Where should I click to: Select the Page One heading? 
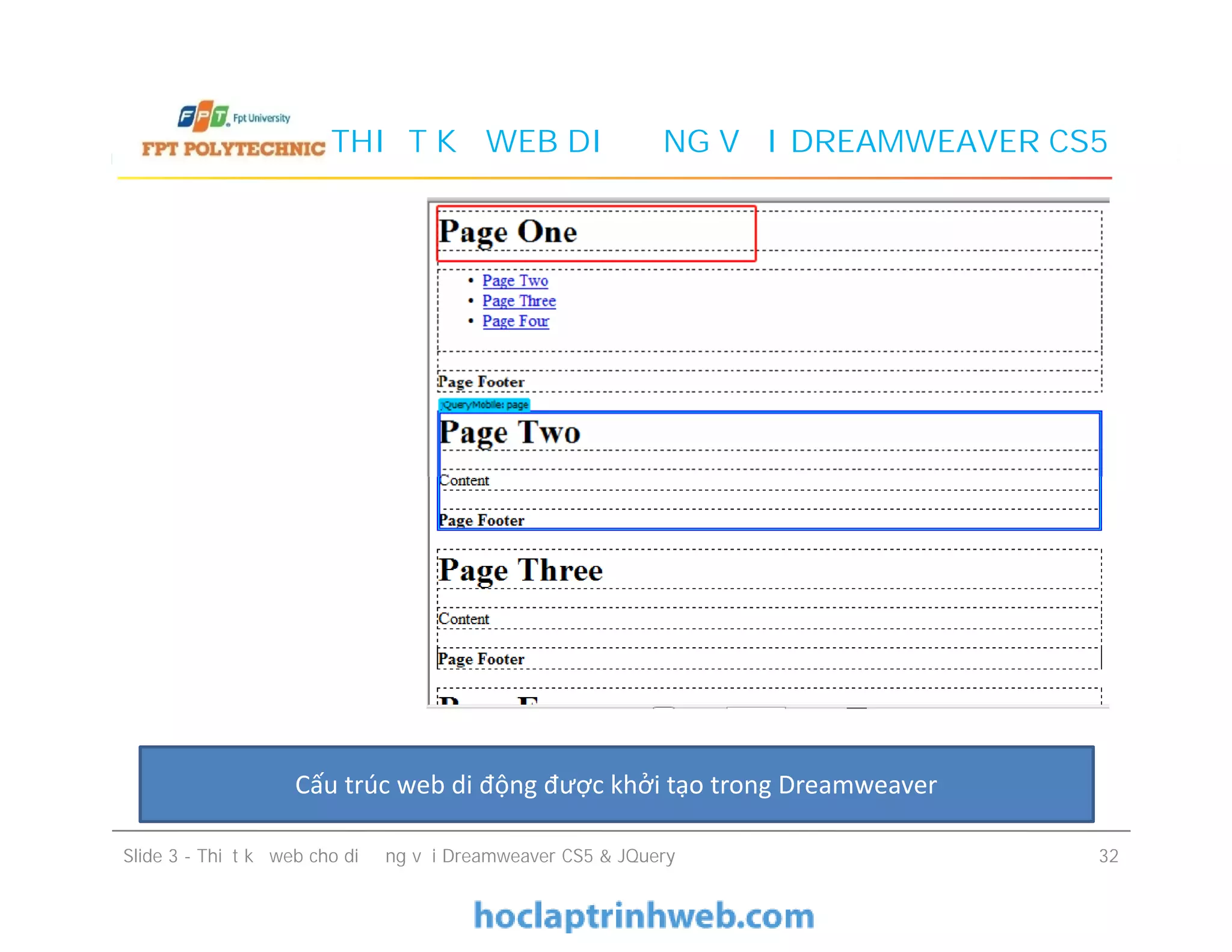pyautogui.click(x=507, y=232)
